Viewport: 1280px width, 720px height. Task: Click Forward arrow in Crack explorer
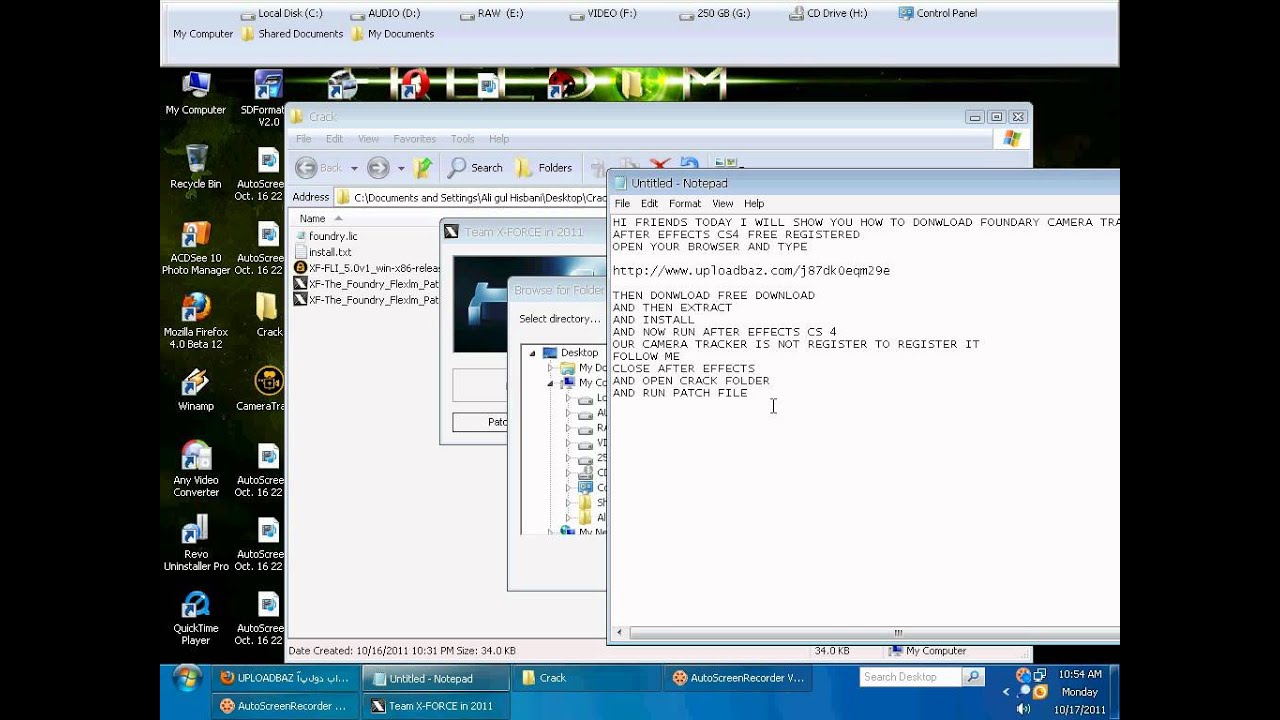coord(378,168)
